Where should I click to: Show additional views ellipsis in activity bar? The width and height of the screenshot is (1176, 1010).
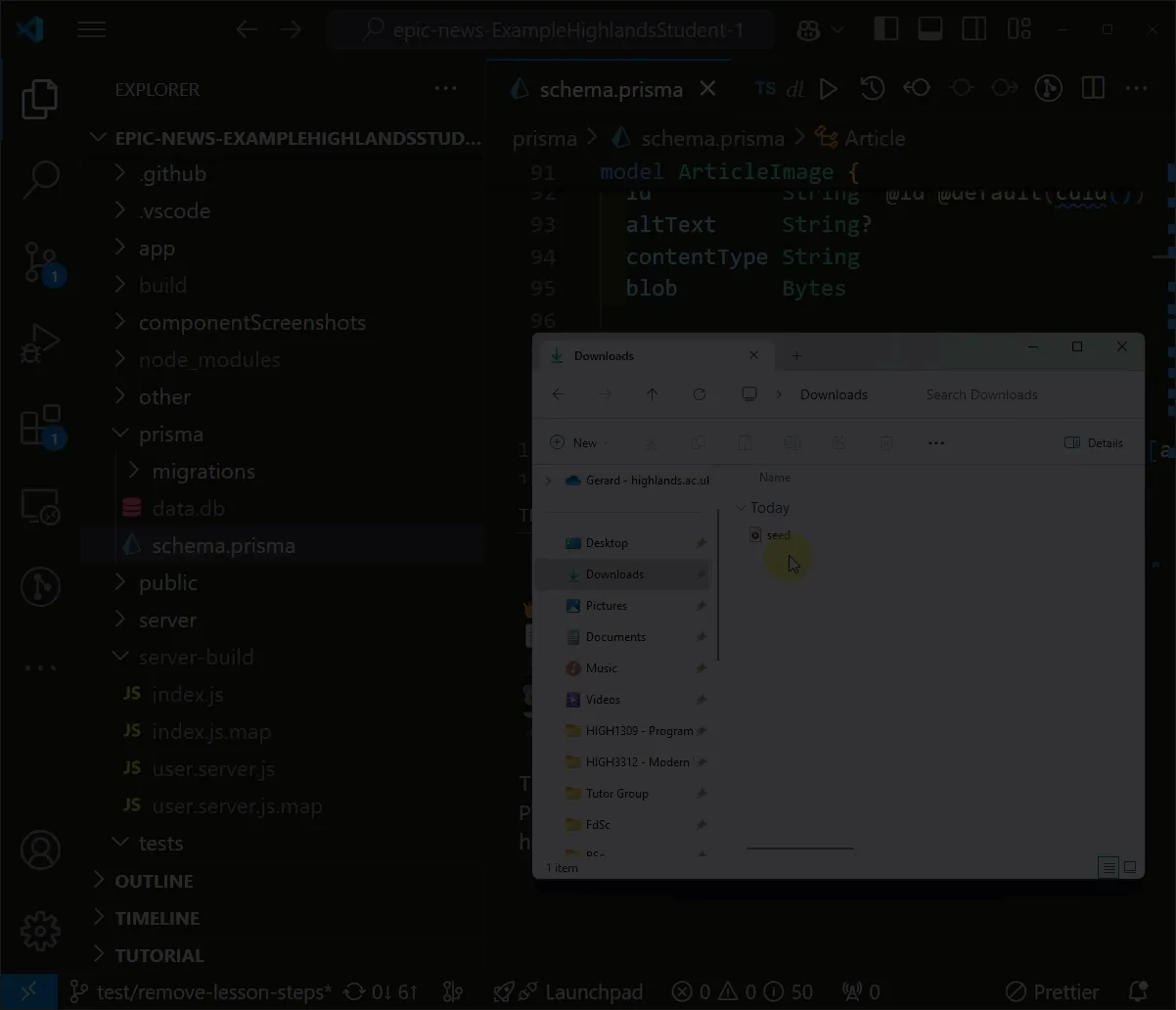40,668
